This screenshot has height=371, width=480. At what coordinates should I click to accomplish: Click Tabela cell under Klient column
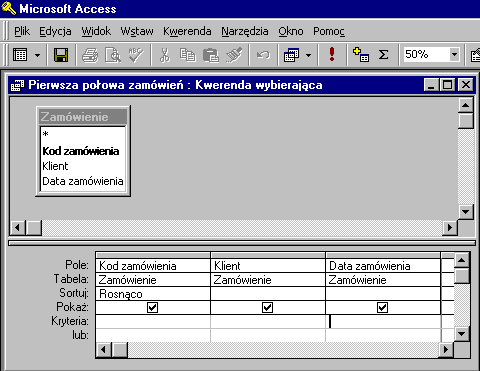[268, 280]
